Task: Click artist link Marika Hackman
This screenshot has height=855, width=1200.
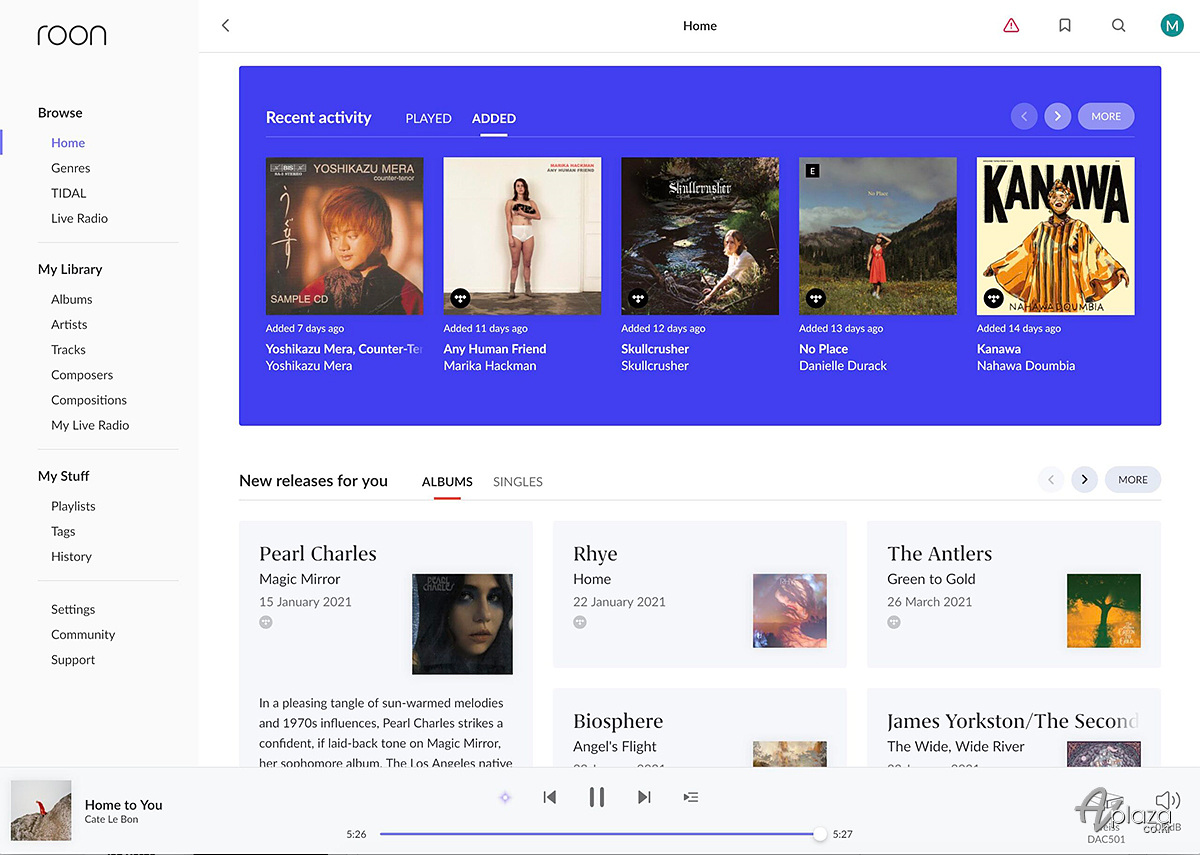Action: click(490, 366)
